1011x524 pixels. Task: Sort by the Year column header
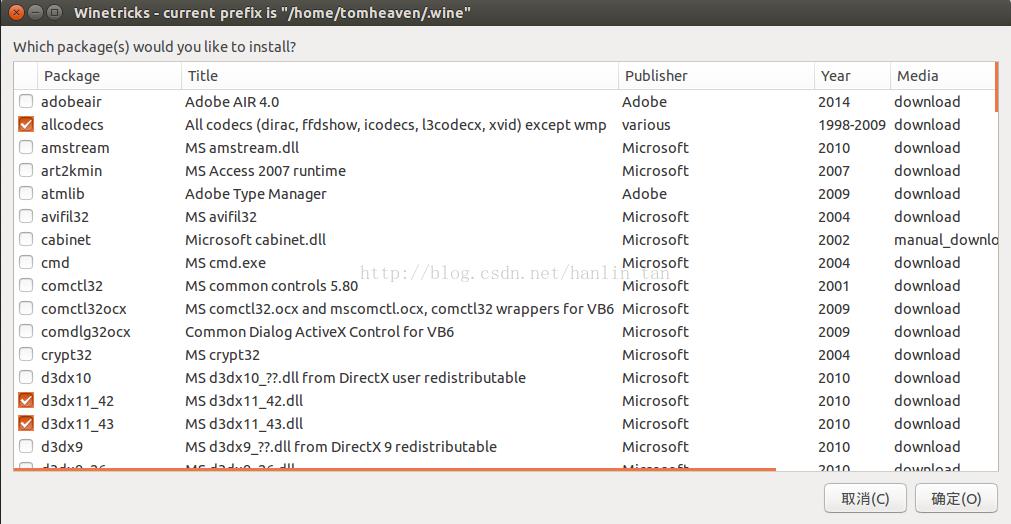852,76
